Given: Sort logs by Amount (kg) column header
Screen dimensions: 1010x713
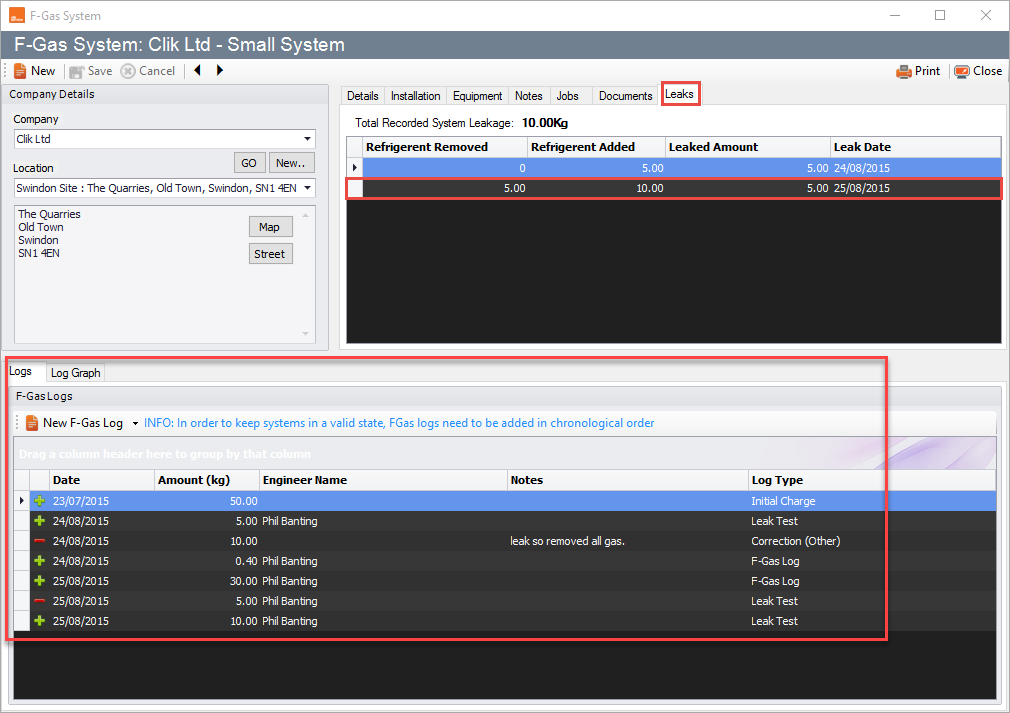Looking at the screenshot, I should (207, 480).
